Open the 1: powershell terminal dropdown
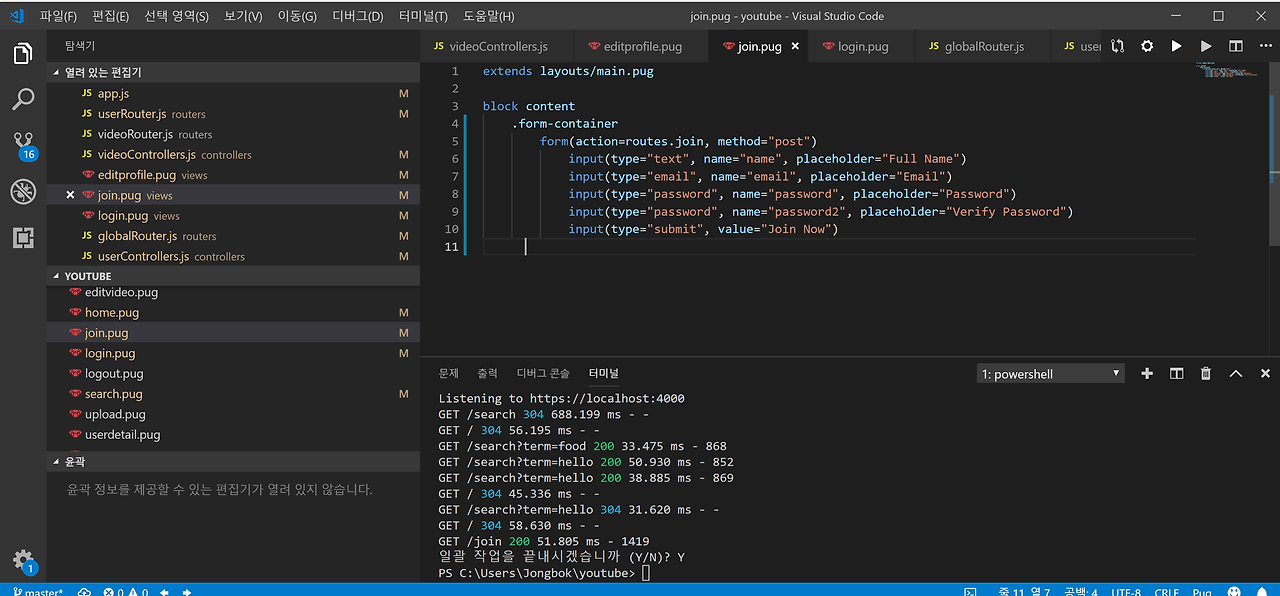The width and height of the screenshot is (1280, 596). [1050, 374]
